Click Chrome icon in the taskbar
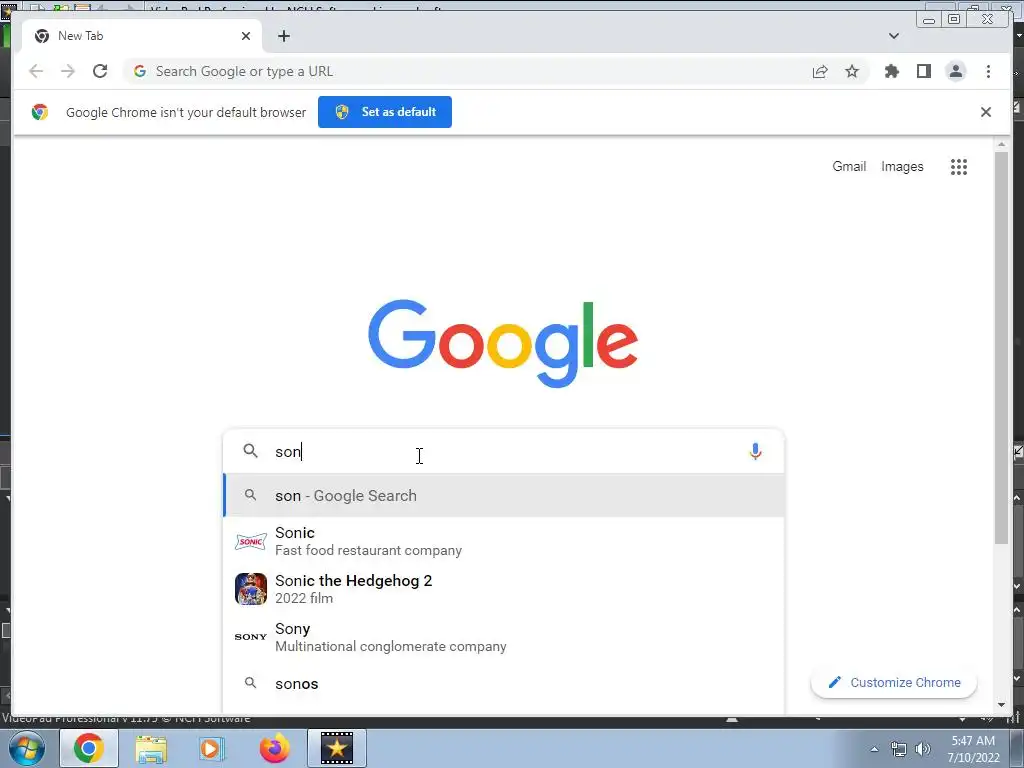Viewport: 1024px width, 768px height. tap(89, 748)
